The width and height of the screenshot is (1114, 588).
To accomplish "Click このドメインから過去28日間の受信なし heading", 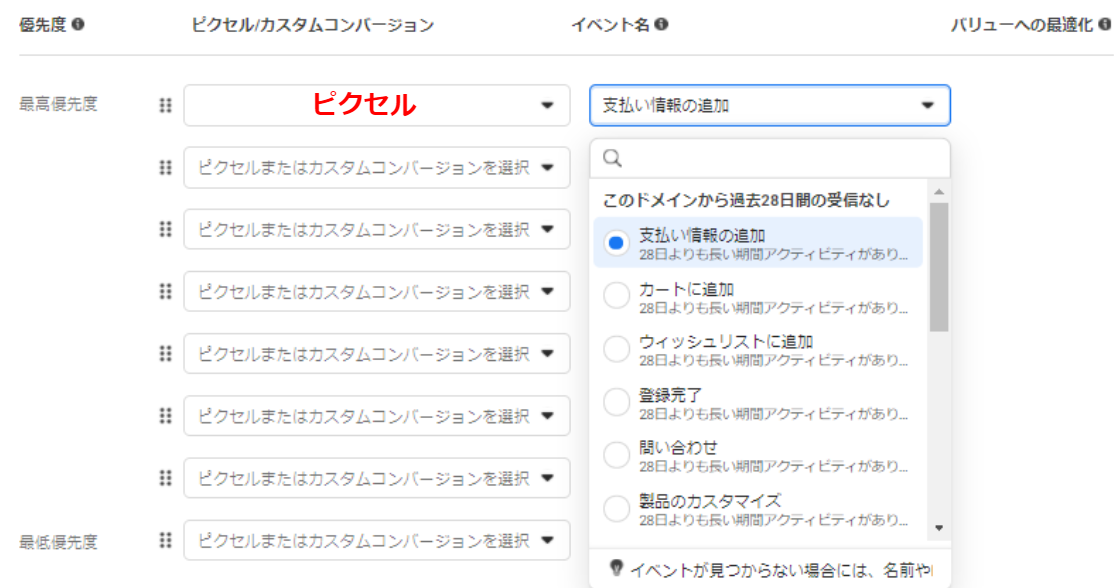I will coord(746,200).
